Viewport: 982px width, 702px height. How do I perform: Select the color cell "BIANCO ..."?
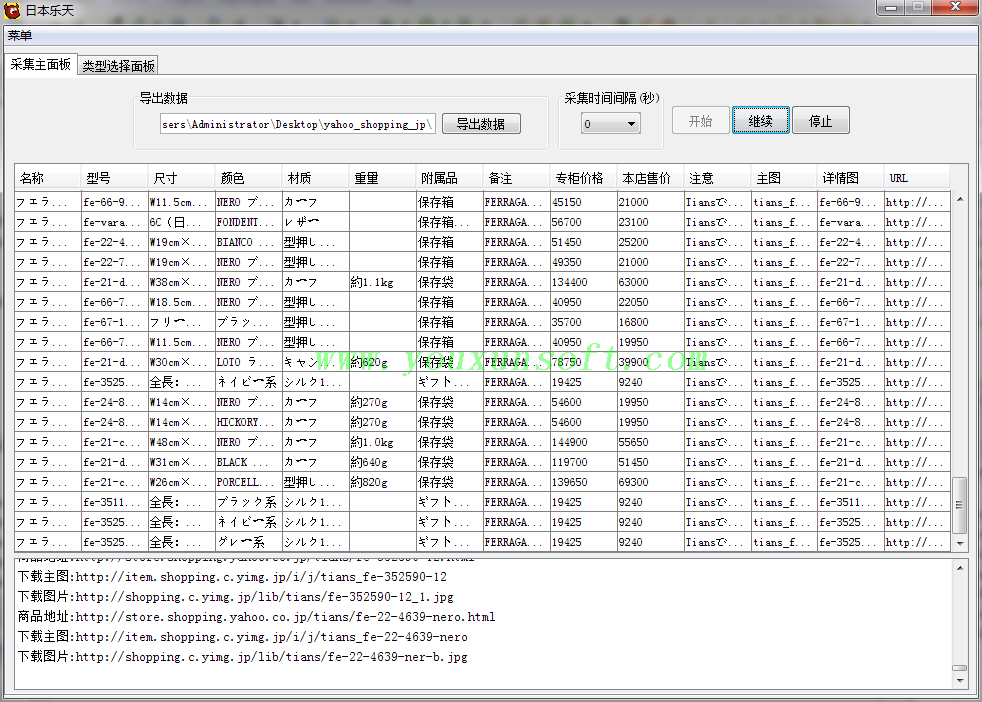click(x=249, y=242)
